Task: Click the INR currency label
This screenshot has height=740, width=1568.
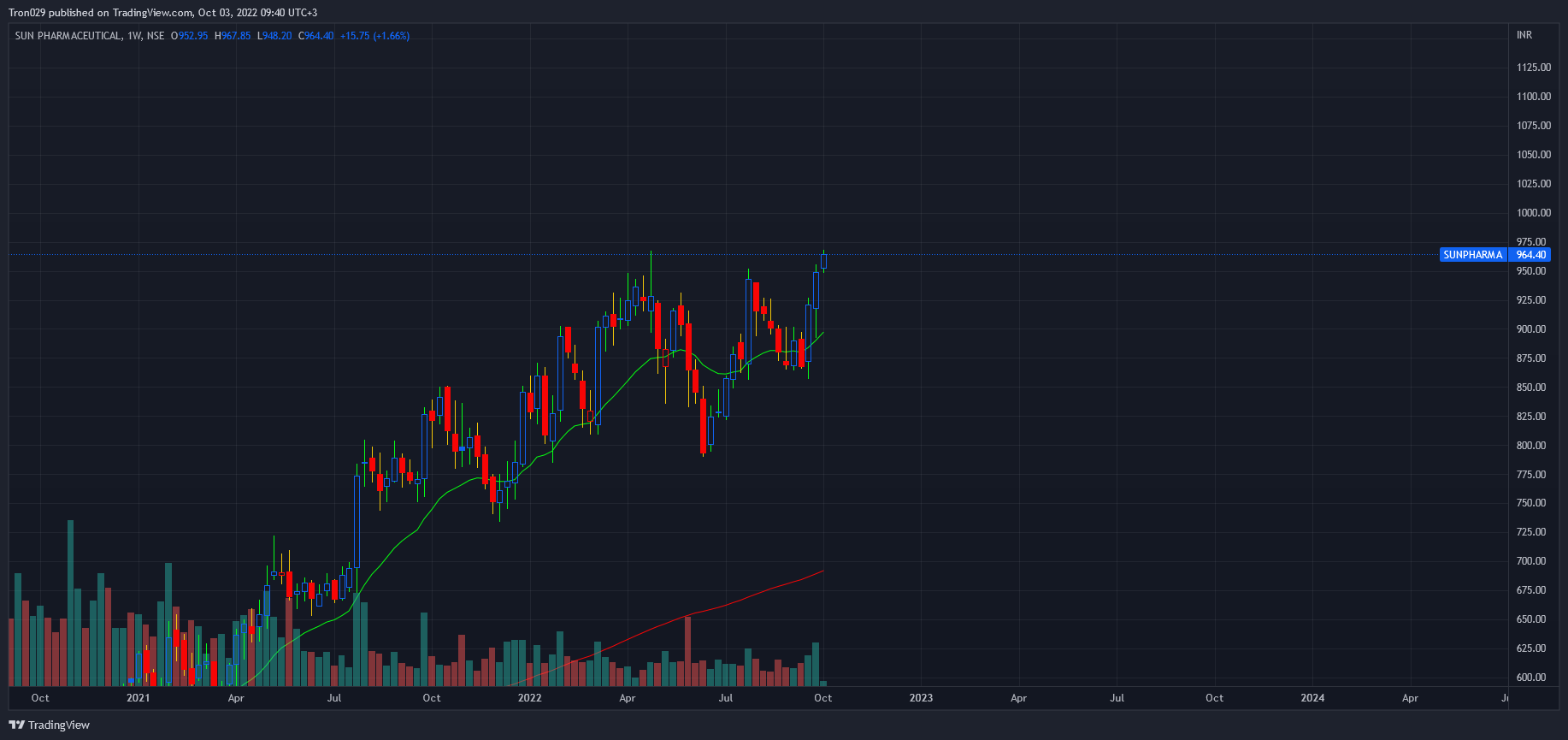Action: tap(1524, 35)
